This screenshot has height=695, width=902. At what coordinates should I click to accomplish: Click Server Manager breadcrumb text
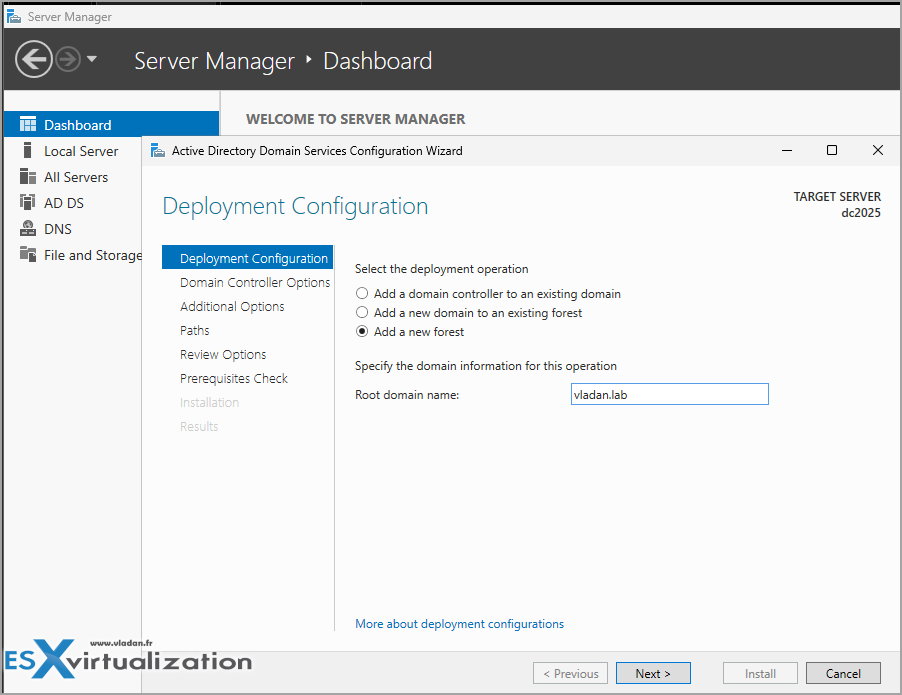[x=214, y=61]
